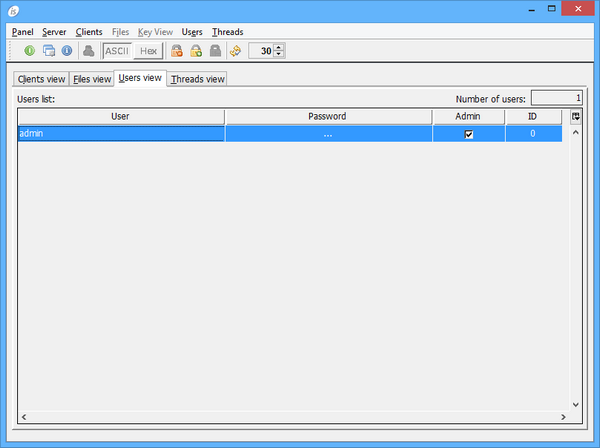
Task: Click the User column header
Action: (x=121, y=117)
